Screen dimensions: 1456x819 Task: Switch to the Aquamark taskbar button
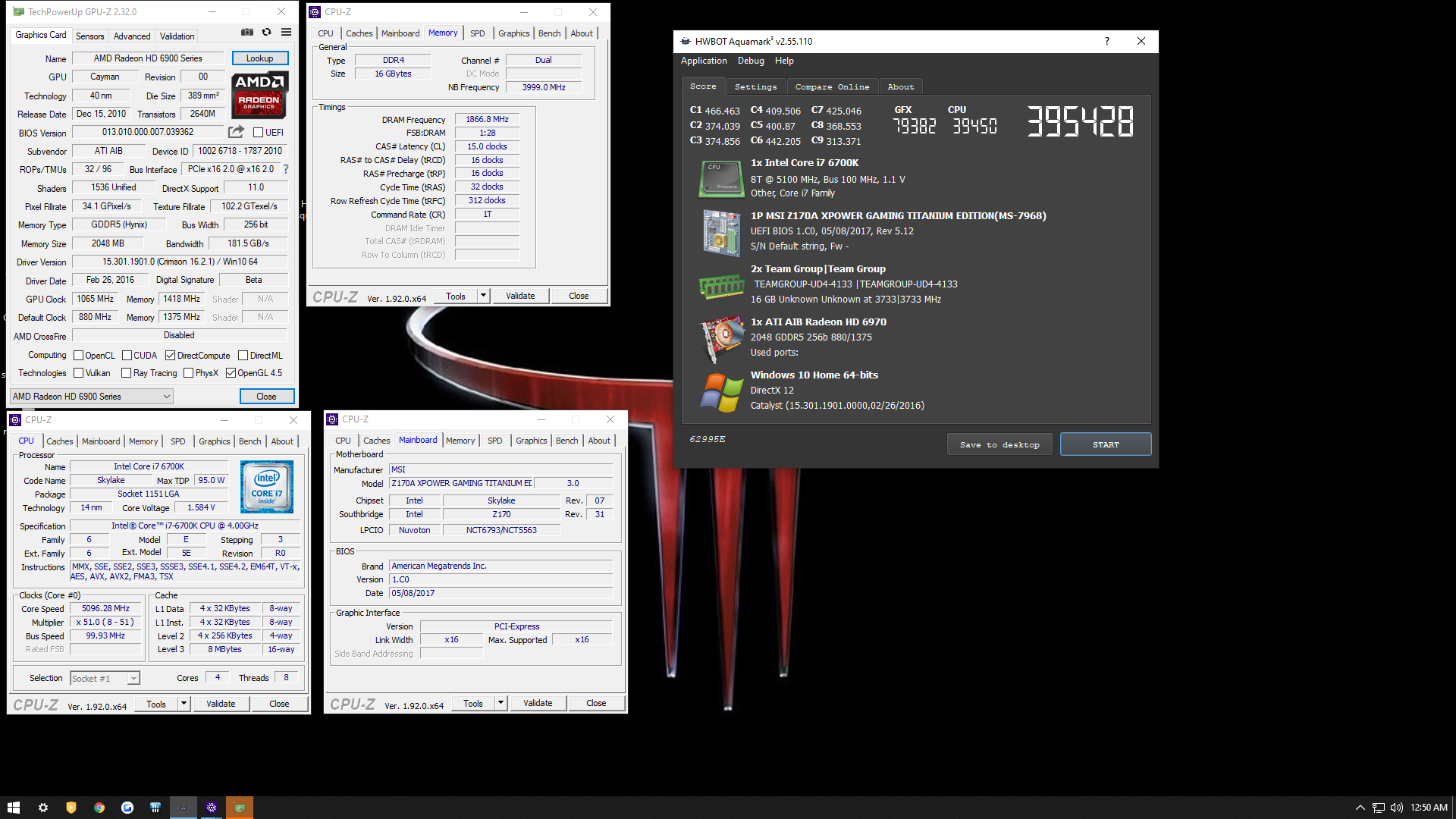(x=184, y=808)
